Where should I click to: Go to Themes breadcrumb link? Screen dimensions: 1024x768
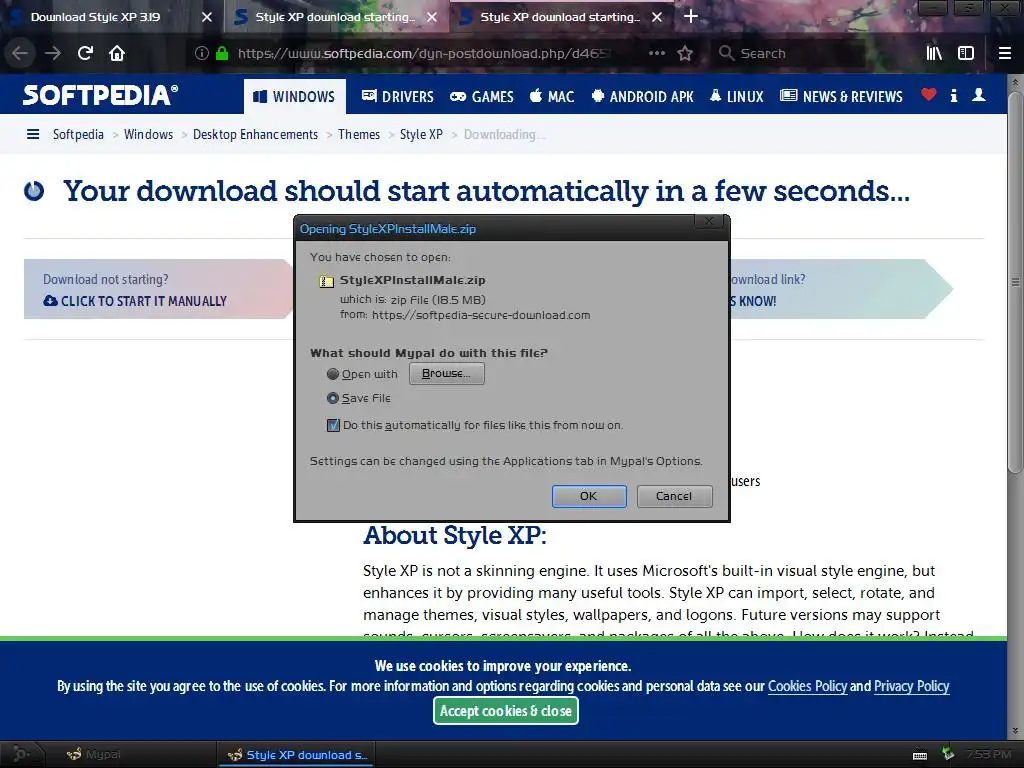(359, 135)
